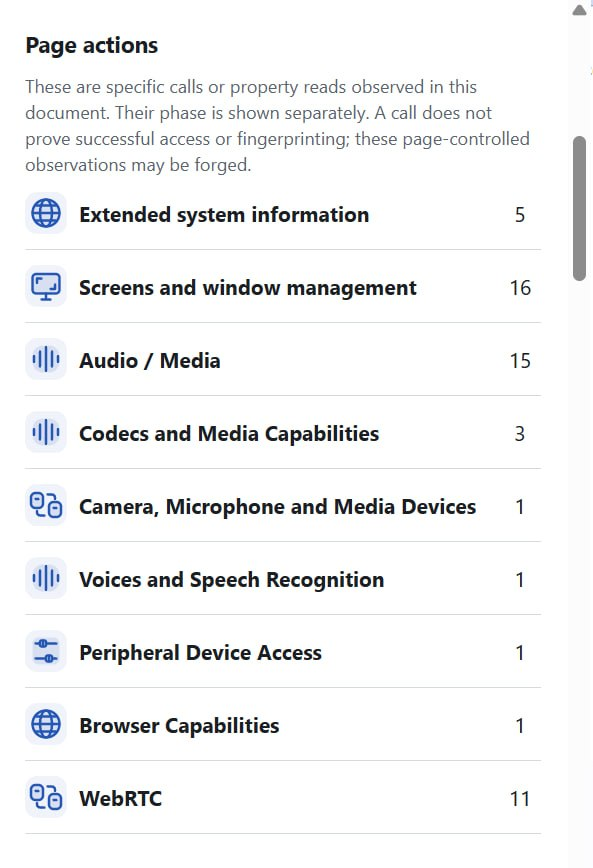
Task: Open the Peripheral Device Access item
Action: pos(283,652)
